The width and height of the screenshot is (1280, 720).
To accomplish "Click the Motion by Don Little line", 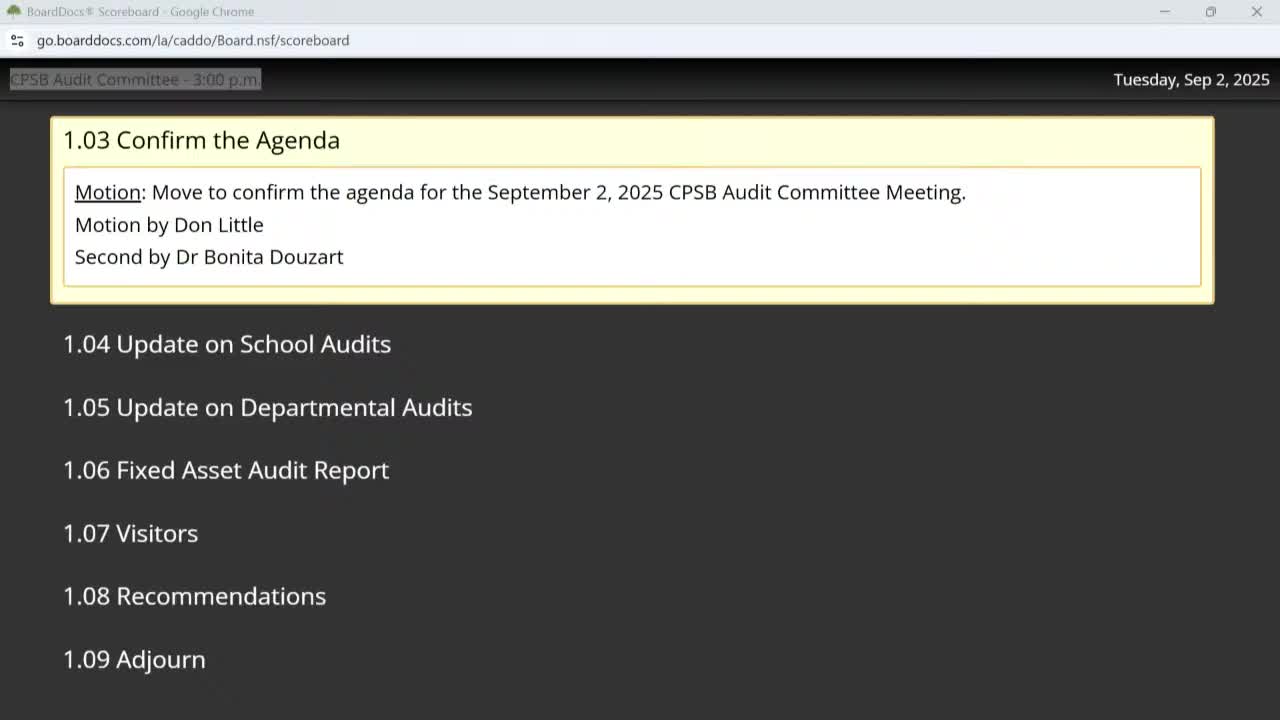I will pos(169,225).
